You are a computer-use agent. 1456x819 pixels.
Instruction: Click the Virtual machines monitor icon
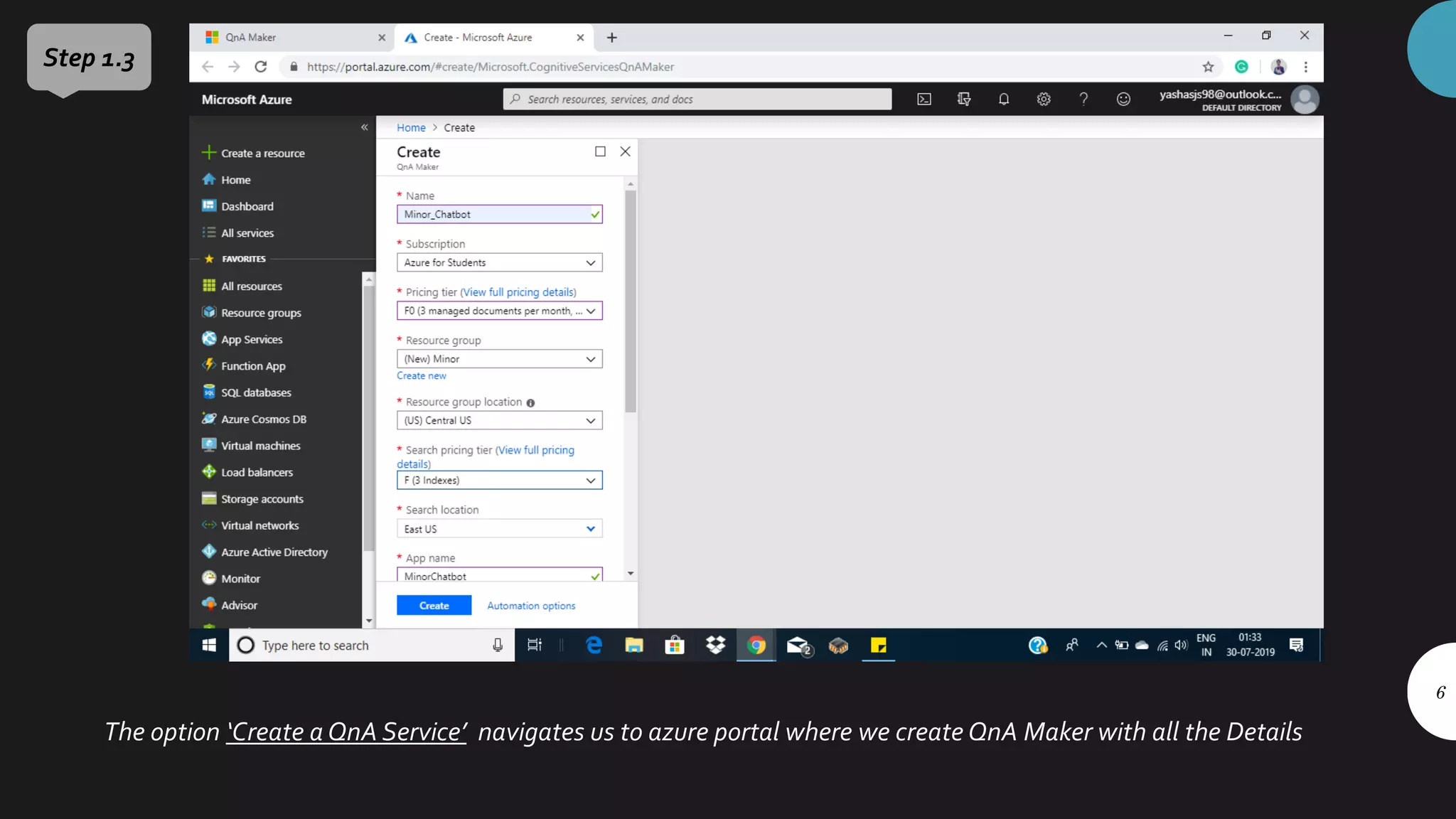(x=209, y=445)
